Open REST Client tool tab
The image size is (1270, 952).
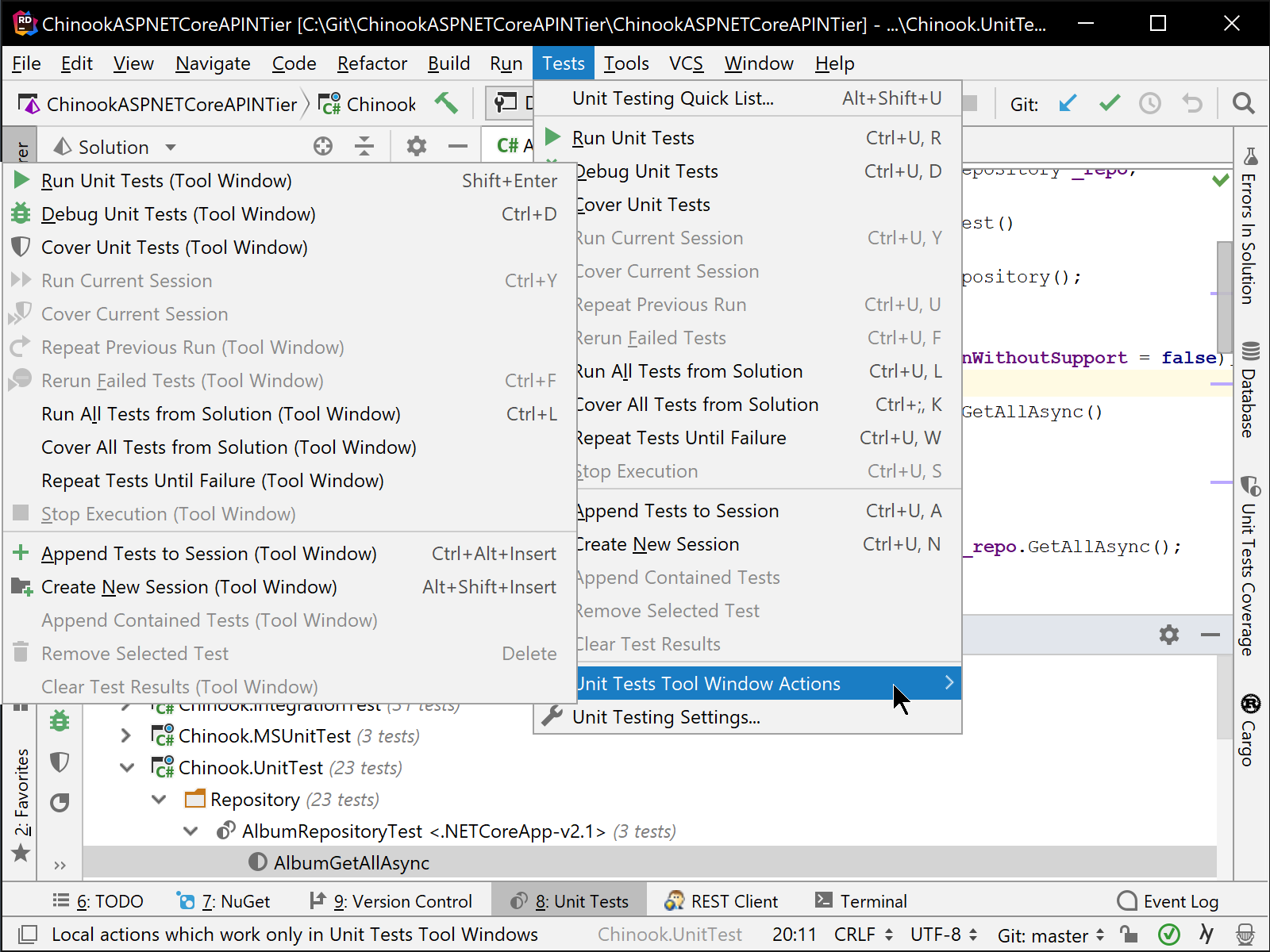(x=722, y=901)
